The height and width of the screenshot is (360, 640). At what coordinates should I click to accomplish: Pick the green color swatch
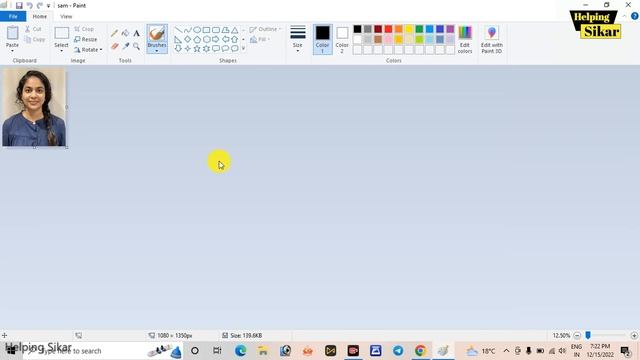(419, 29)
